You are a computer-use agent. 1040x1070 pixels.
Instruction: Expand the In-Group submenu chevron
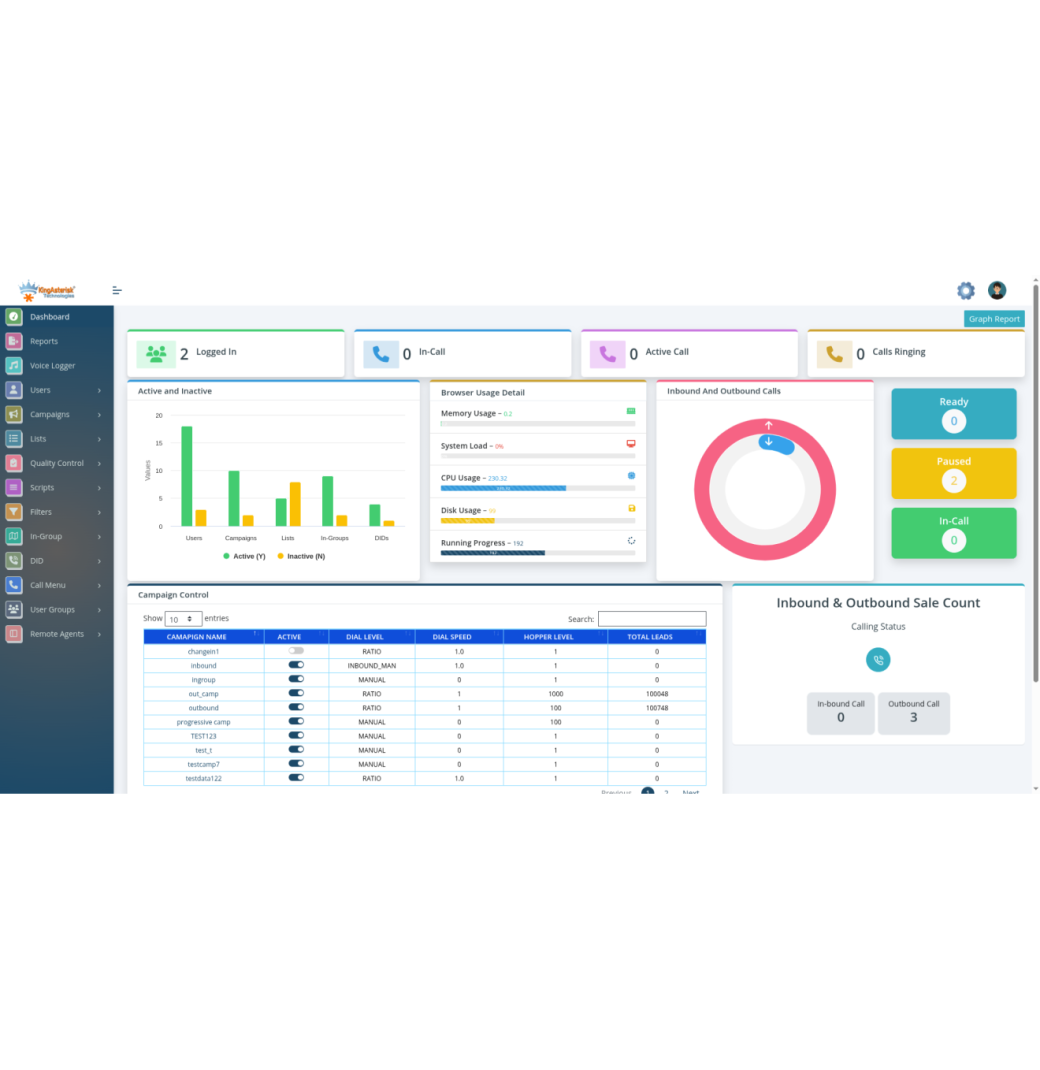[100, 537]
